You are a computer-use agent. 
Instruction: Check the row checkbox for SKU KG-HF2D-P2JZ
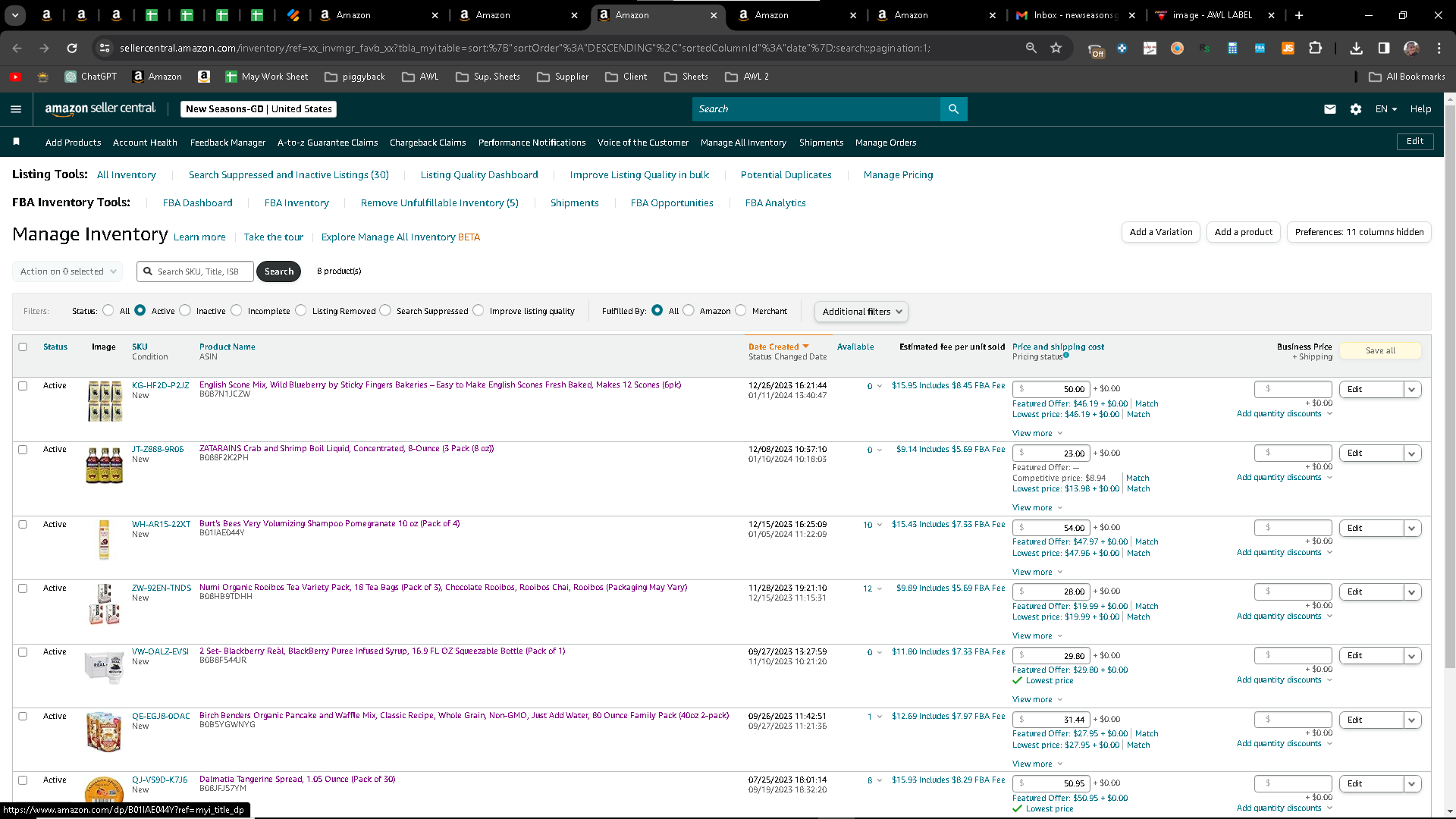(23, 386)
